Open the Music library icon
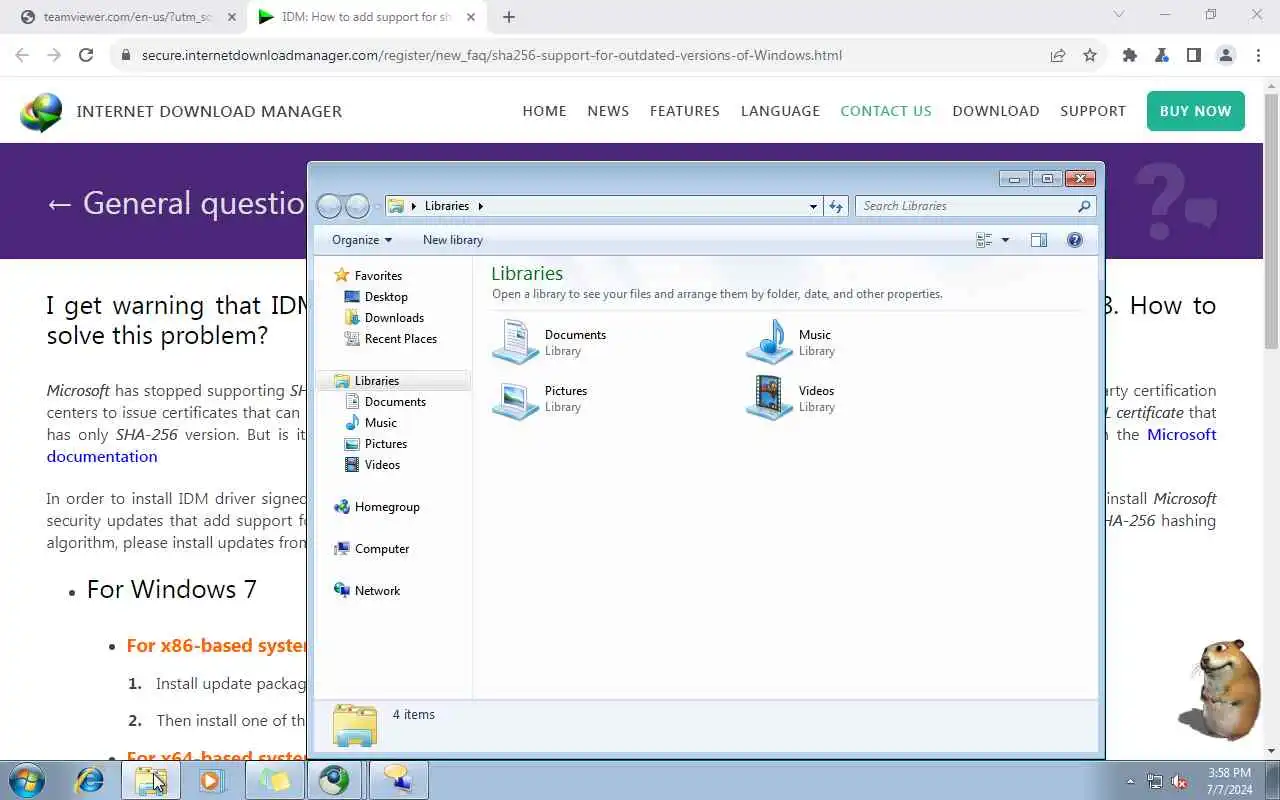Image resolution: width=1280 pixels, height=800 pixels. coord(770,342)
